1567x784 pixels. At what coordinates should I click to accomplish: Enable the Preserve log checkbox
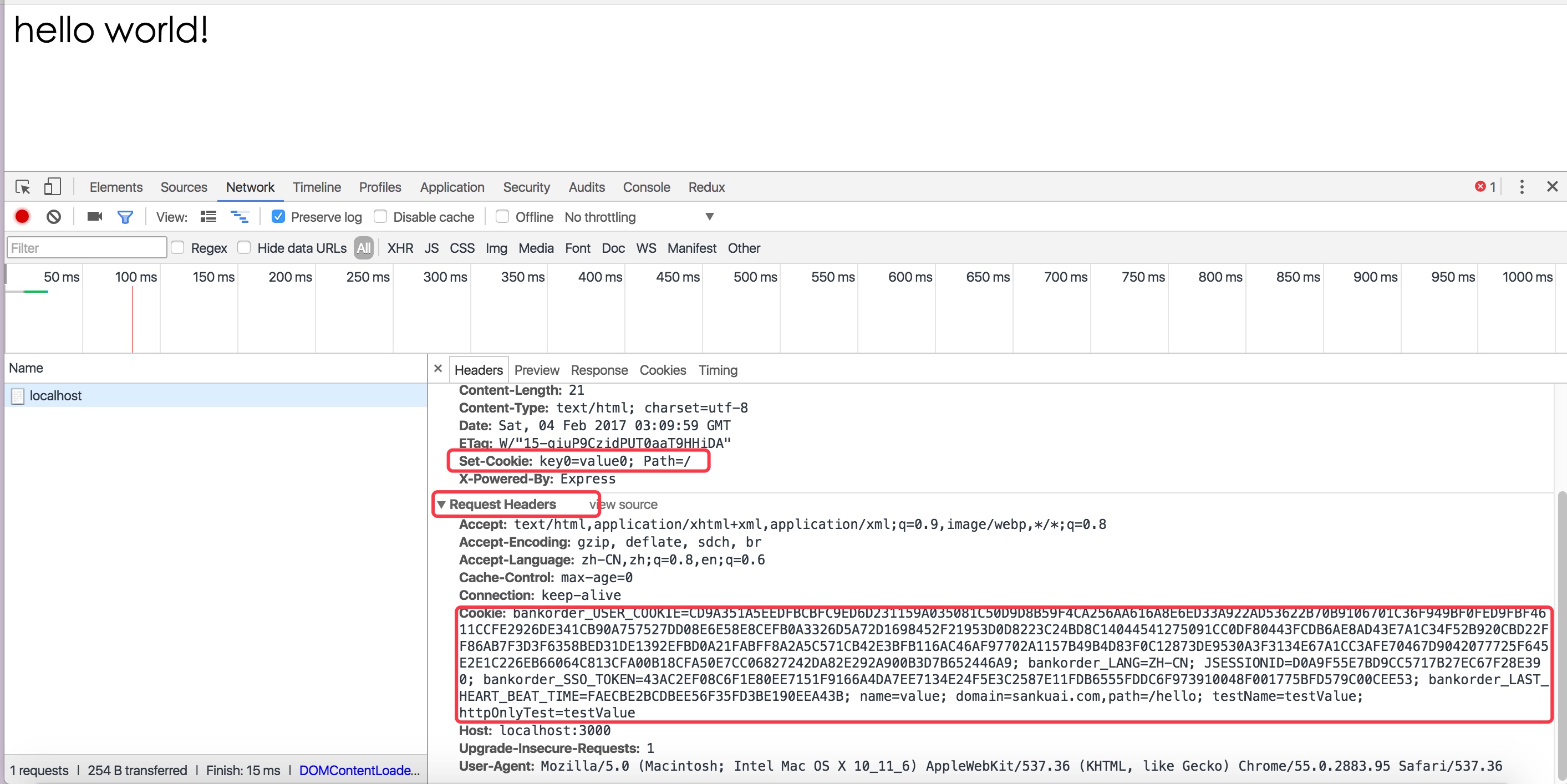(278, 217)
